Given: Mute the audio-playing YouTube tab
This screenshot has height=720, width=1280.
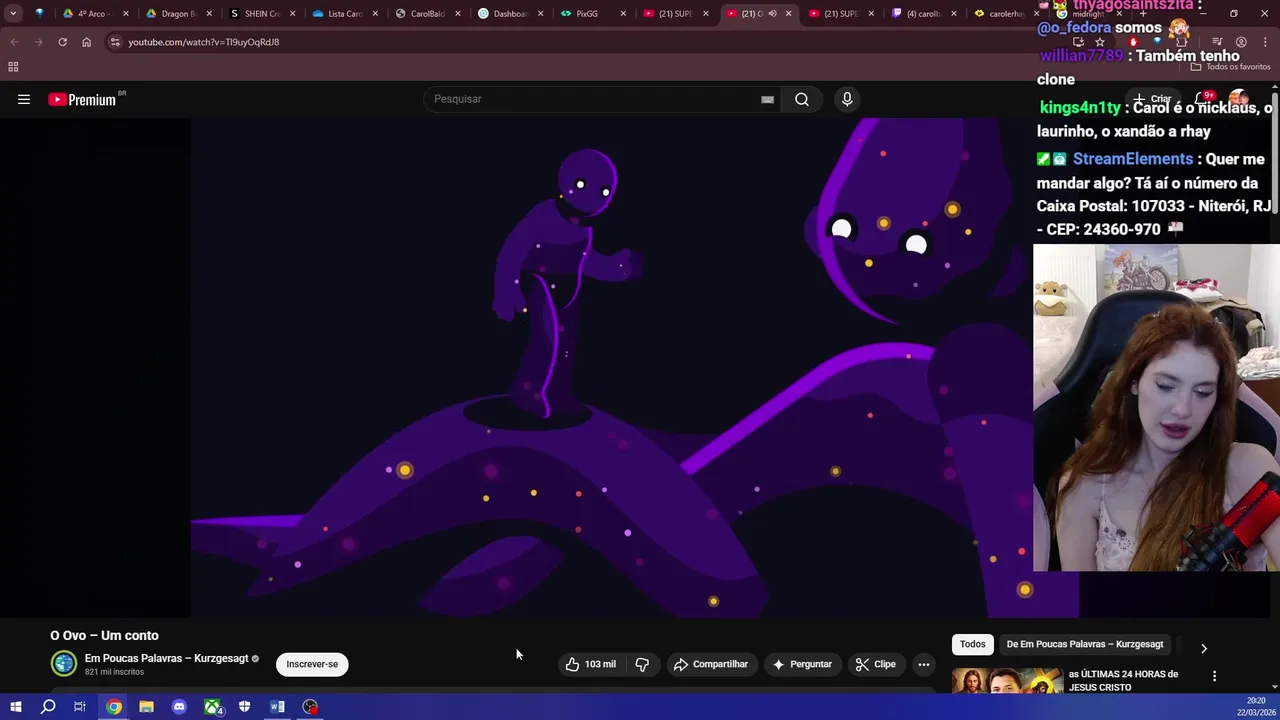Looking at the screenshot, I should (x=772, y=14).
